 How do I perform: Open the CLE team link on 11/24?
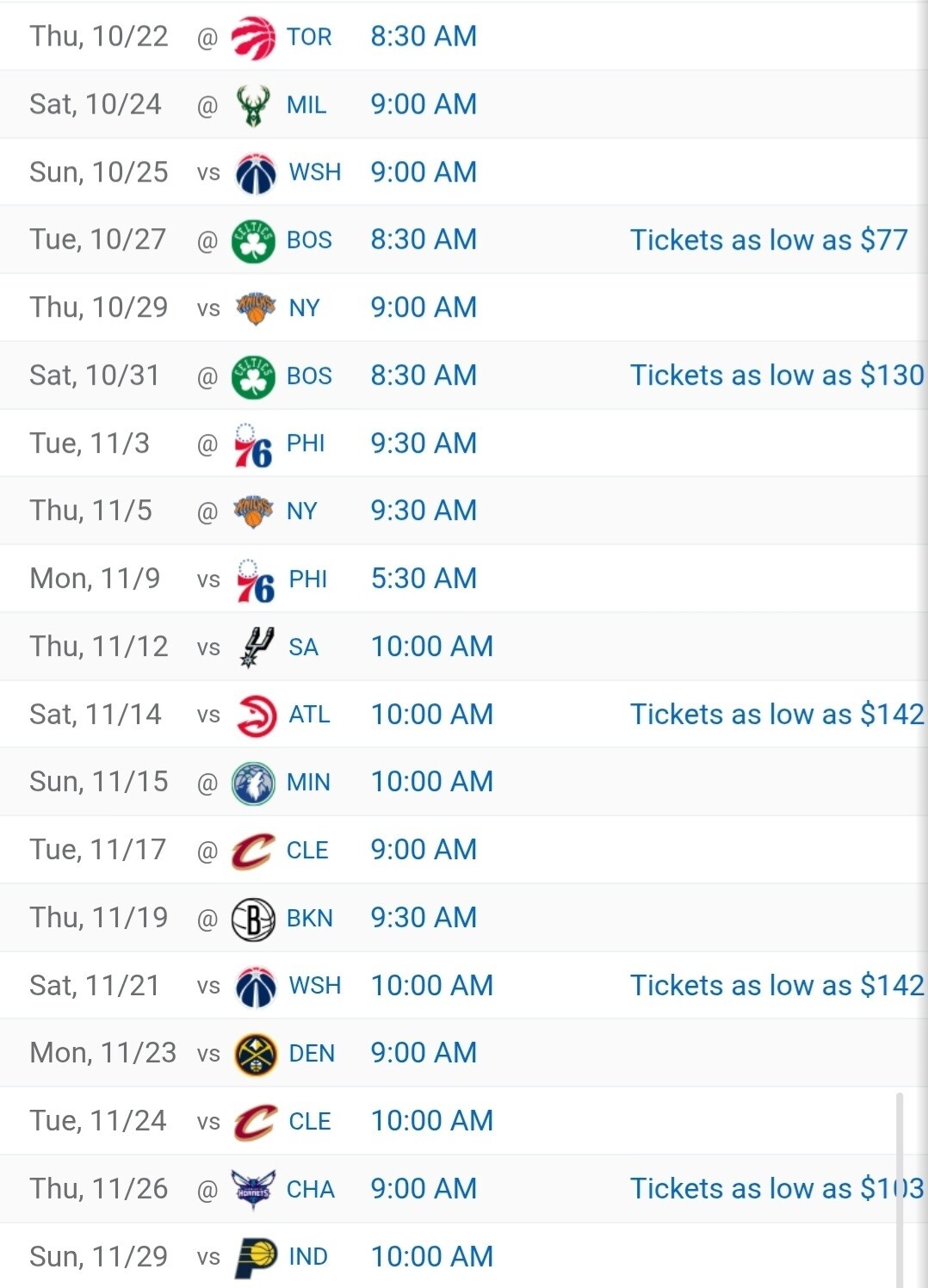(310, 1121)
